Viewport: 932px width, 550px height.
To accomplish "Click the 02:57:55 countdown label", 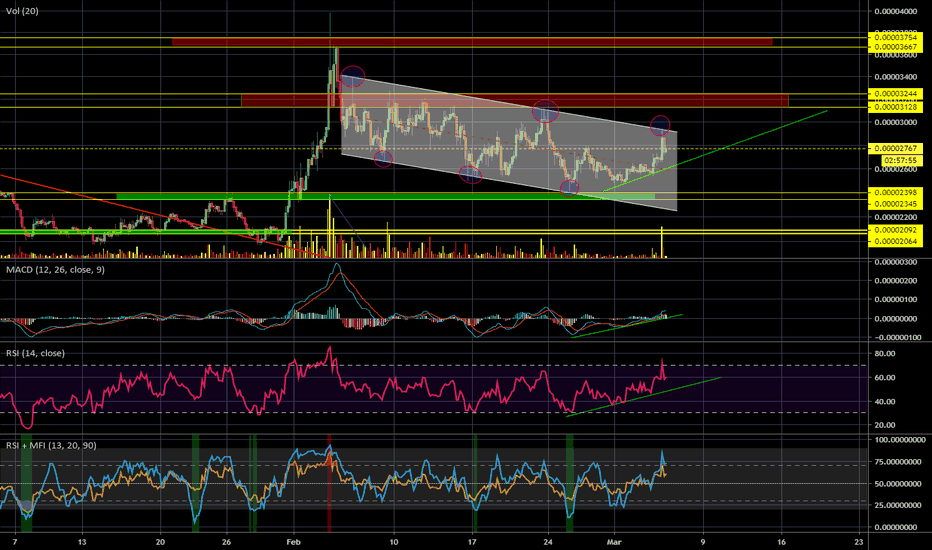I will [903, 161].
